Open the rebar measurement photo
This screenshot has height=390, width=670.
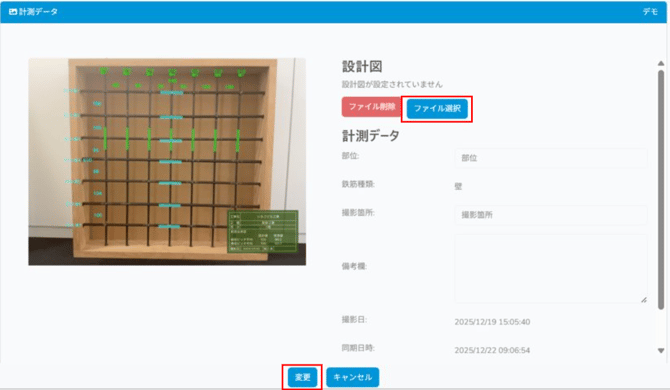167,162
